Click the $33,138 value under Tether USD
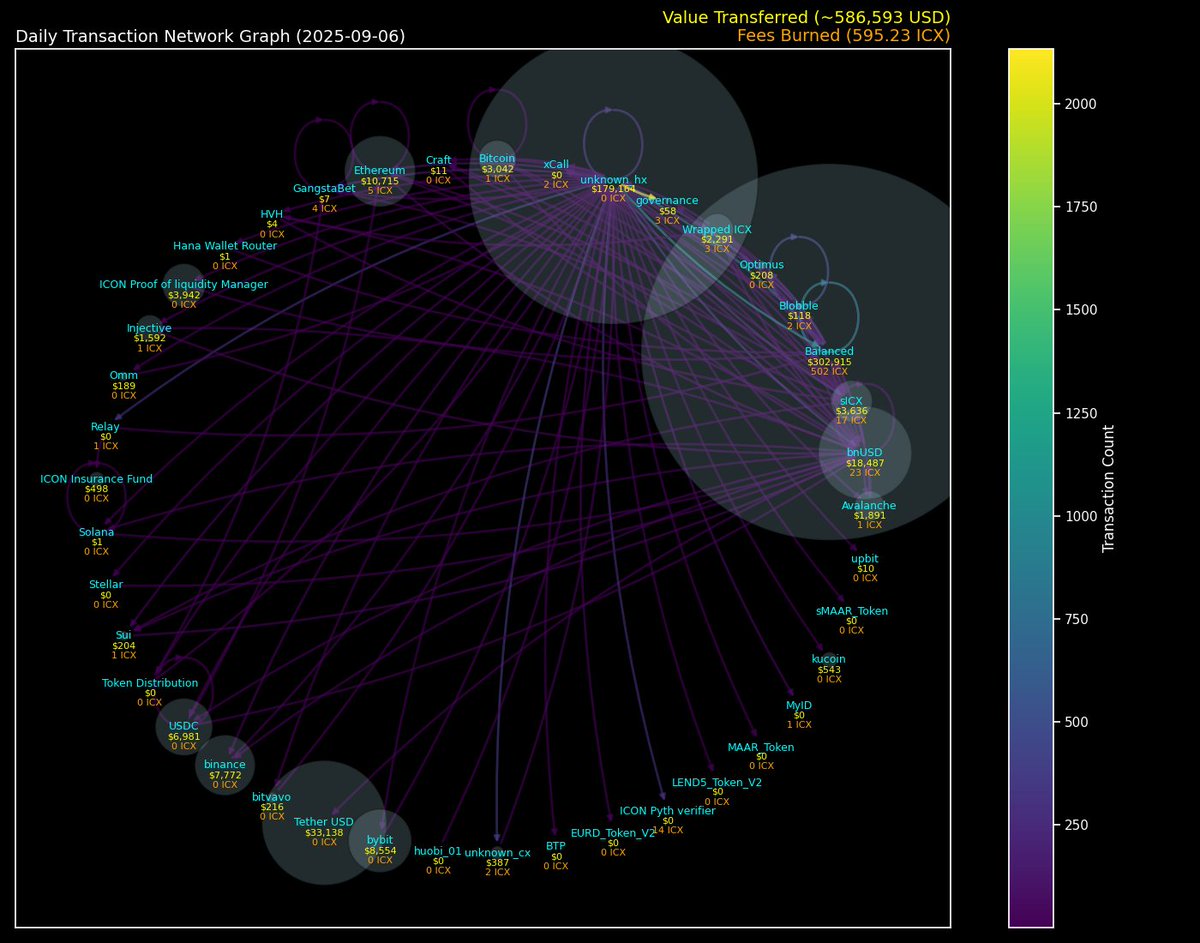The image size is (1200, 943). coord(324,832)
